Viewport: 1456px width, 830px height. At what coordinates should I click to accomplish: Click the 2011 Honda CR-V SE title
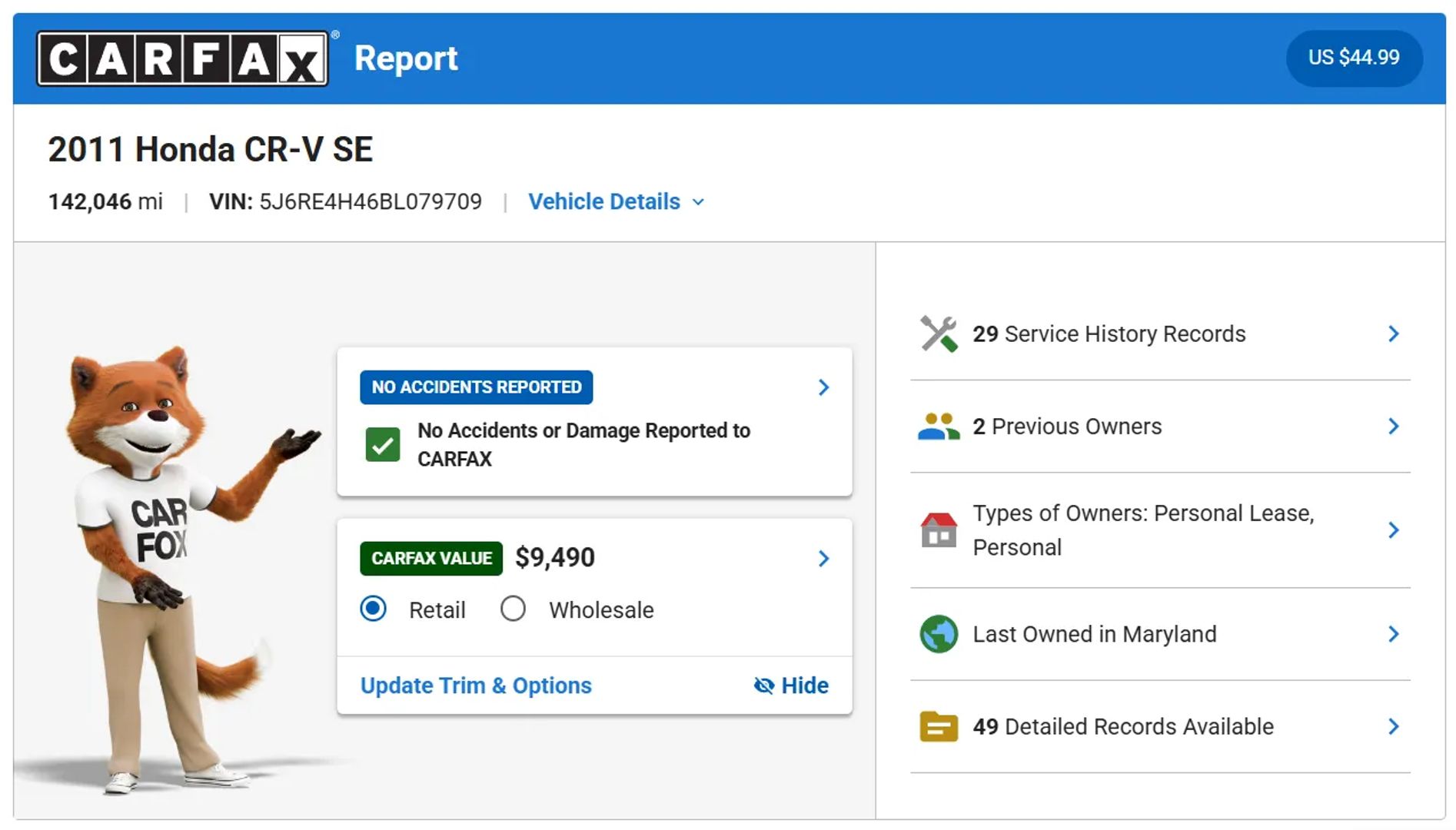coord(211,149)
